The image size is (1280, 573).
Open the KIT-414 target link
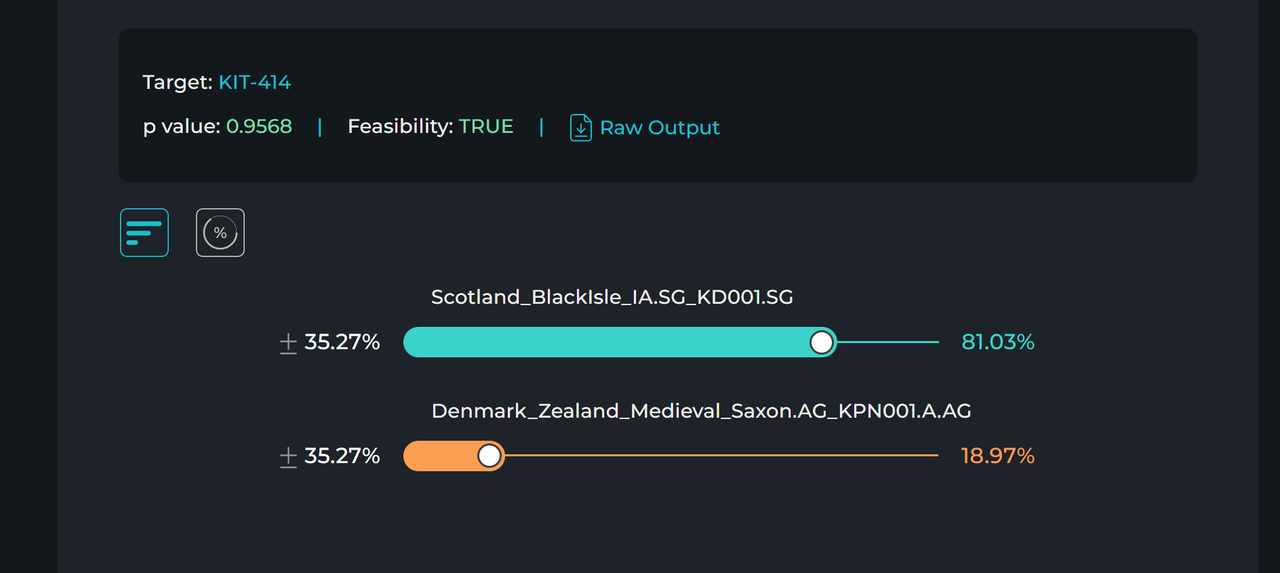point(254,82)
